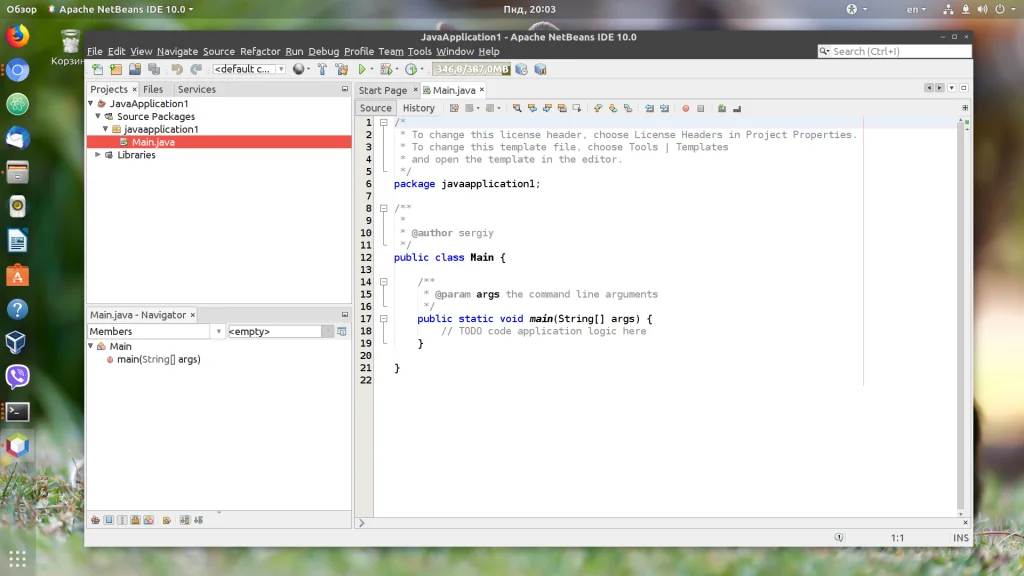Run the project with the green play icon
This screenshot has height=576, width=1024.
click(362, 69)
